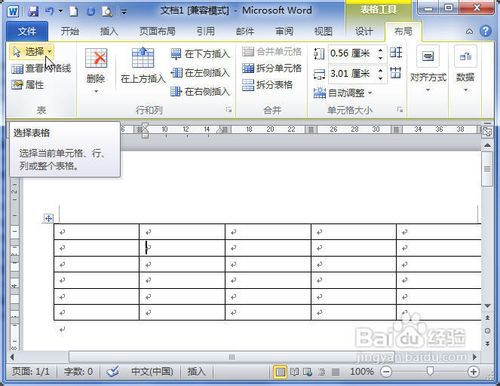Decrease row height with the down spinner

coord(381,58)
